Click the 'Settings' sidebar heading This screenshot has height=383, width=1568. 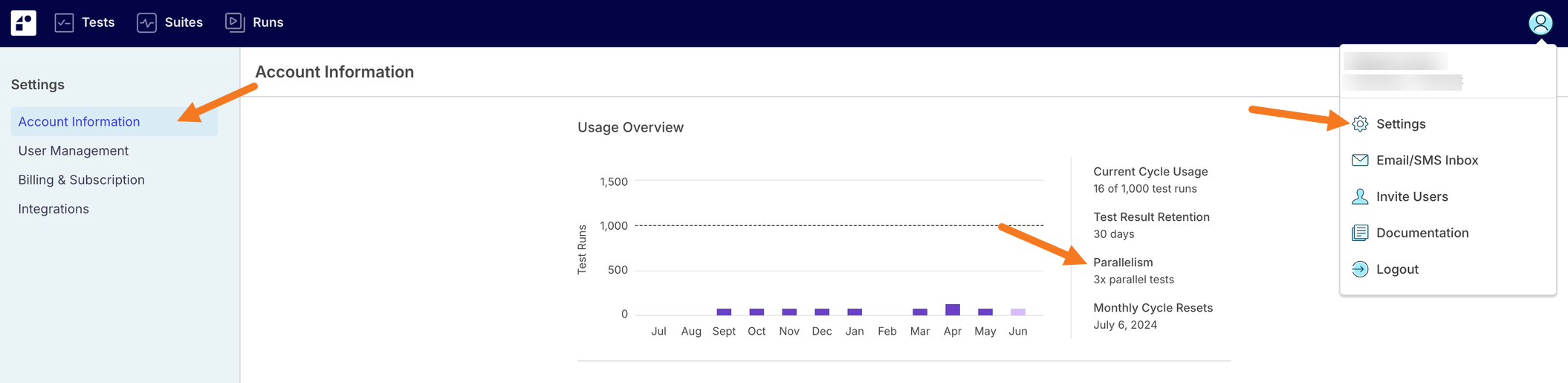(x=38, y=85)
